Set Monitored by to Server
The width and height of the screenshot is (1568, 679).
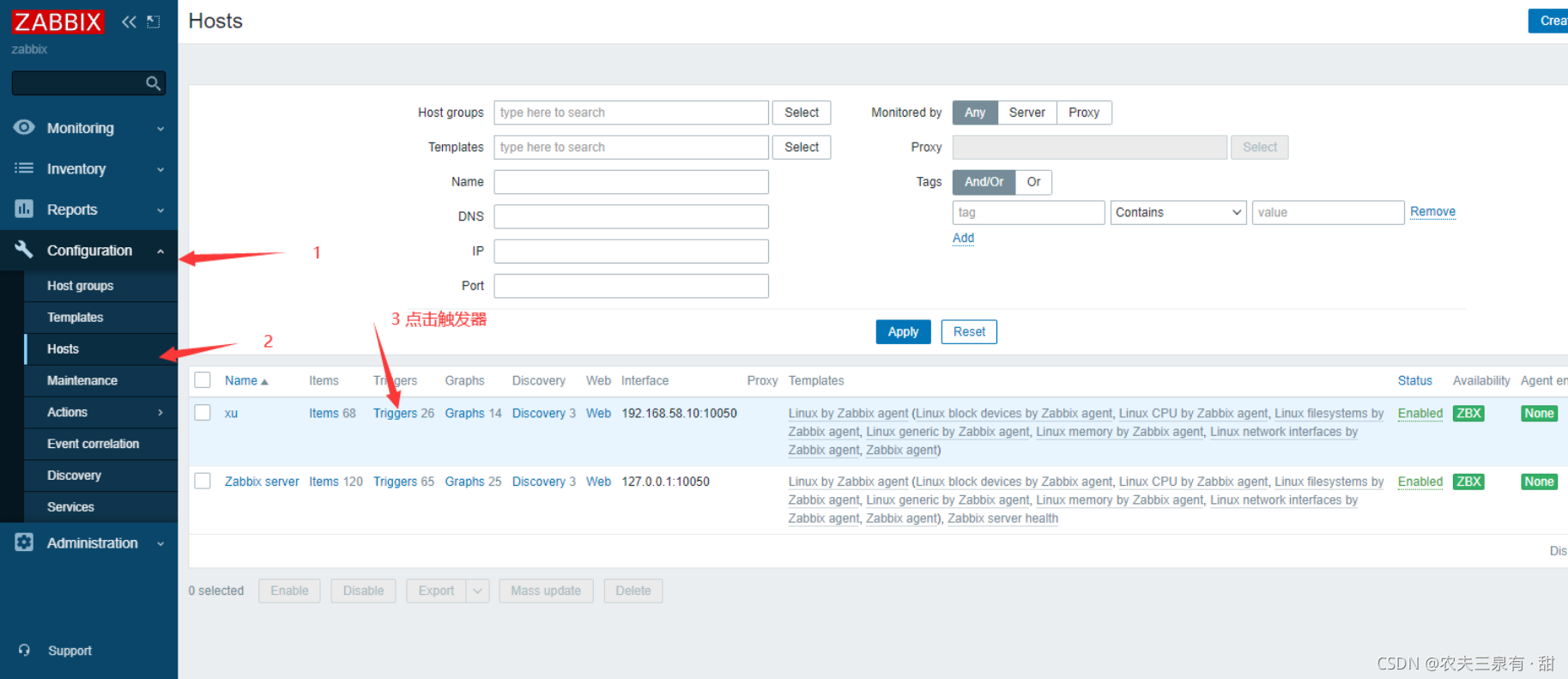(1026, 112)
